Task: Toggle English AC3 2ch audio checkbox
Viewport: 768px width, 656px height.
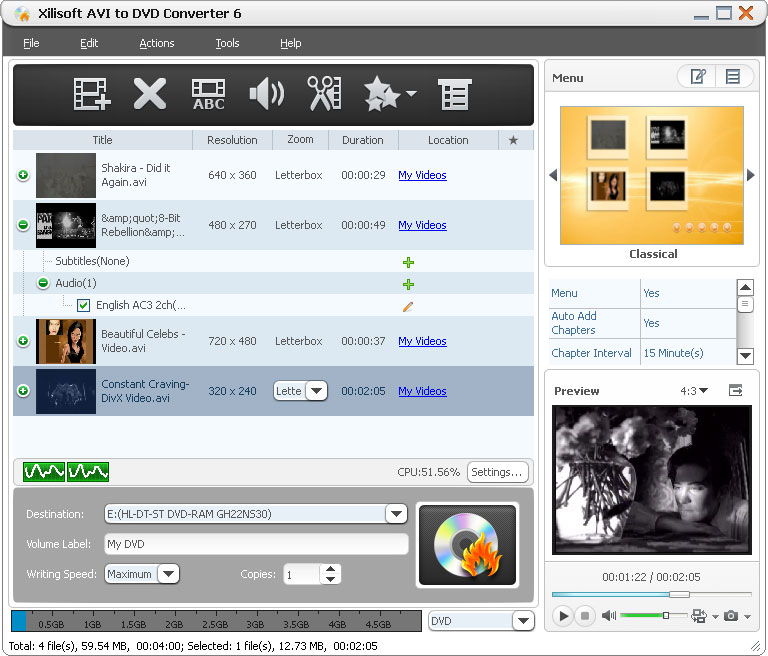Action: click(x=83, y=306)
